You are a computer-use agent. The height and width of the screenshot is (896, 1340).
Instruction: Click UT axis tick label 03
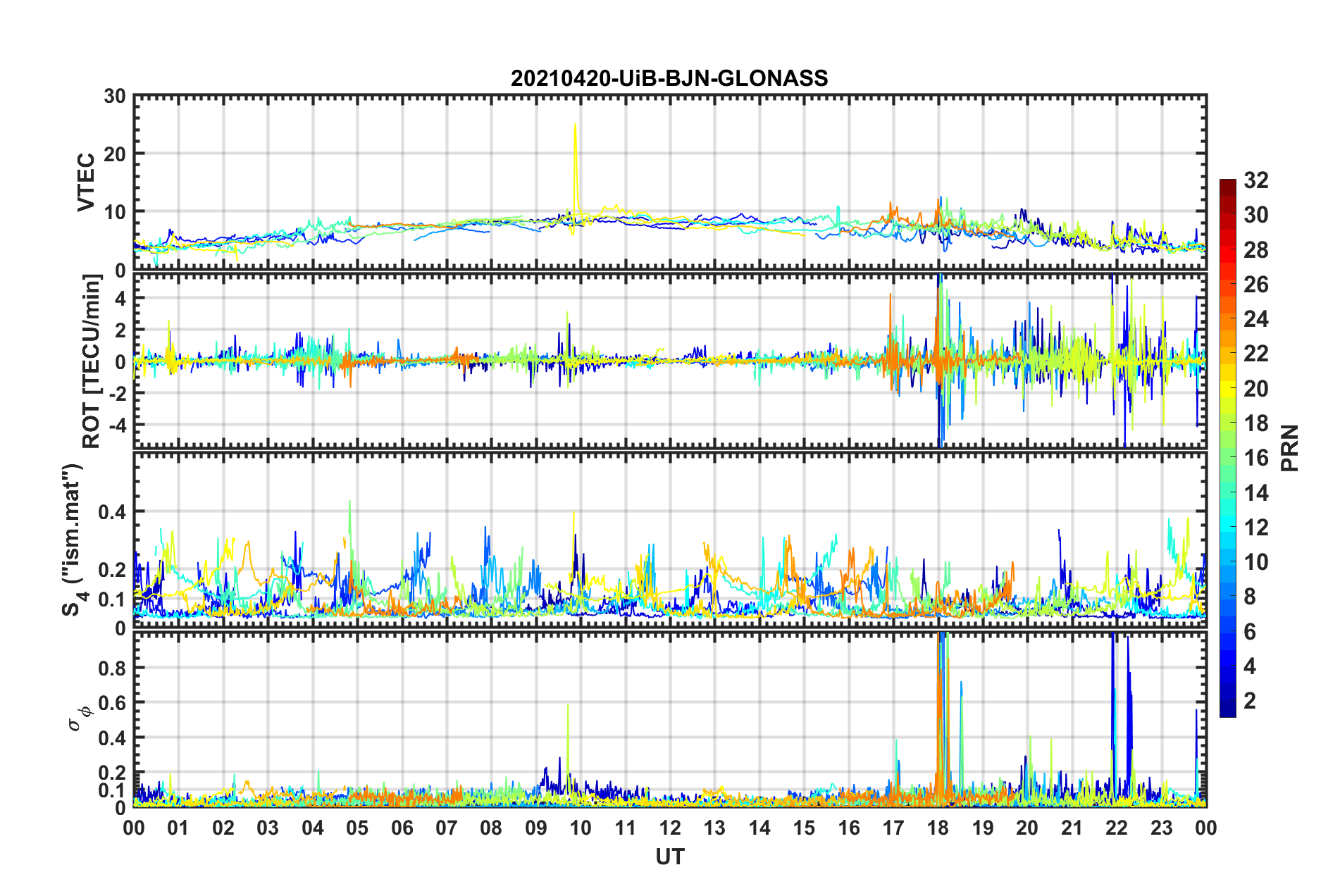pos(268,828)
